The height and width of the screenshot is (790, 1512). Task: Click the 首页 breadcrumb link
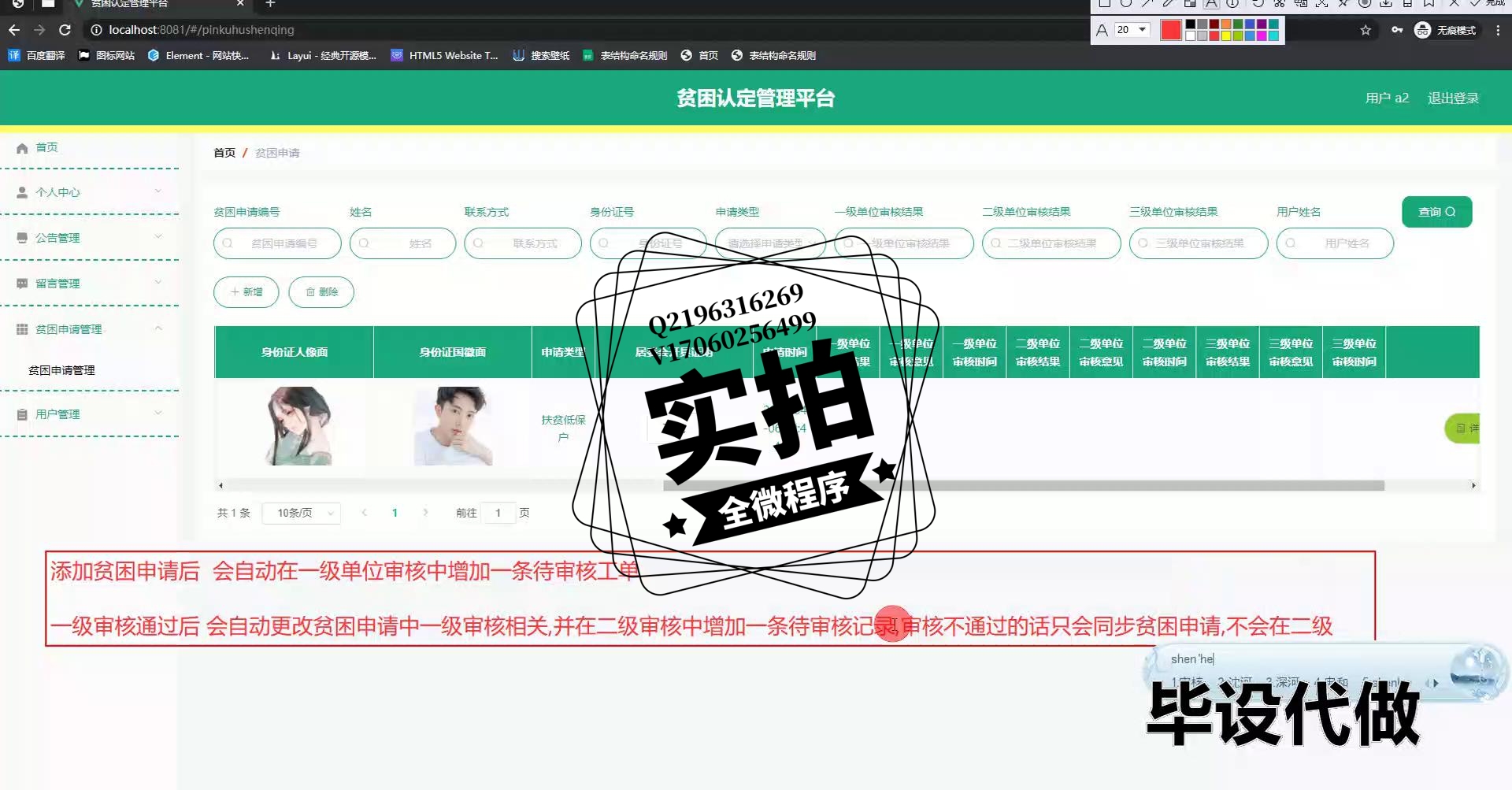tap(224, 153)
